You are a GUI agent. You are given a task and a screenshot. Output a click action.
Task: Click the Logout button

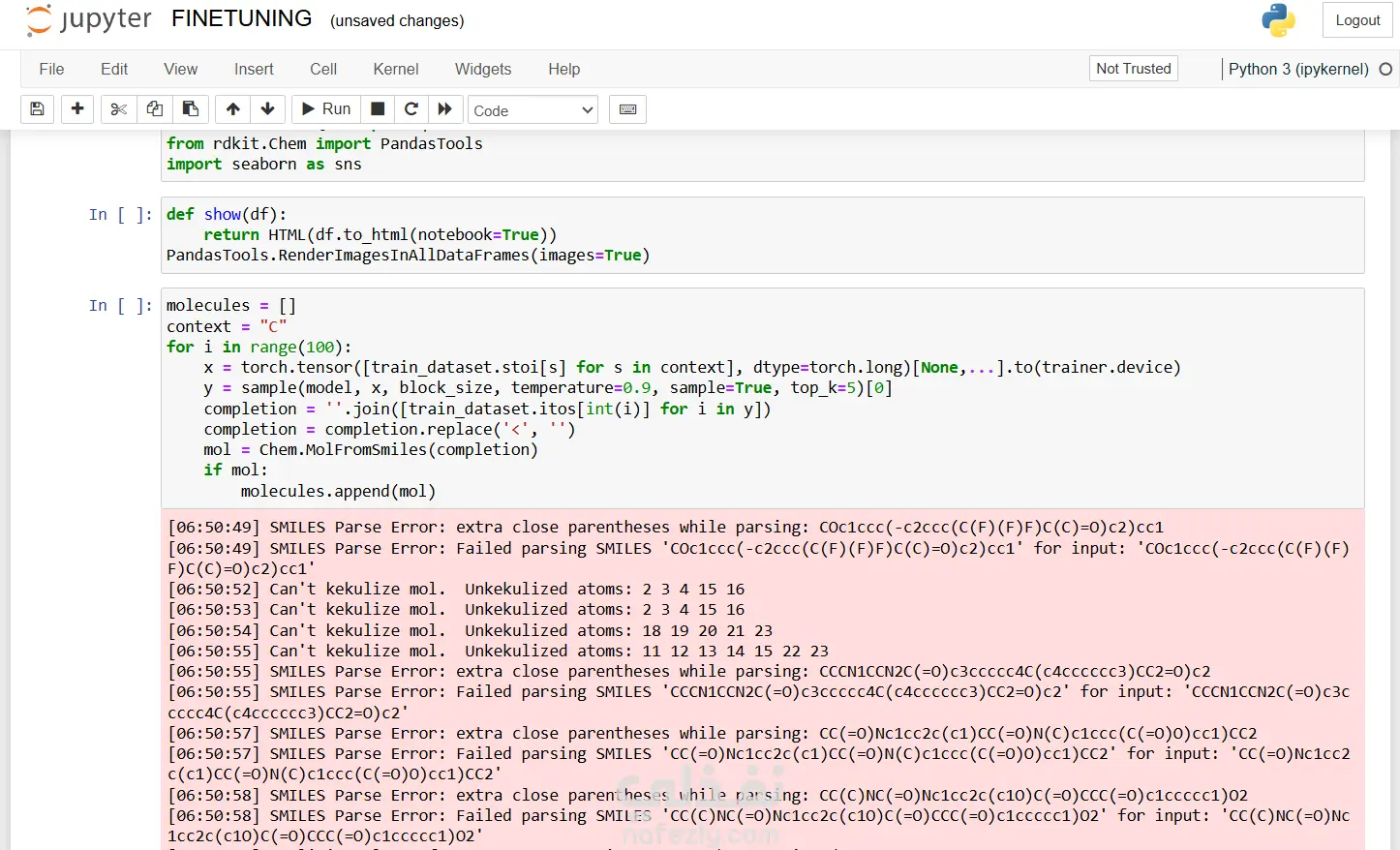1357,20
